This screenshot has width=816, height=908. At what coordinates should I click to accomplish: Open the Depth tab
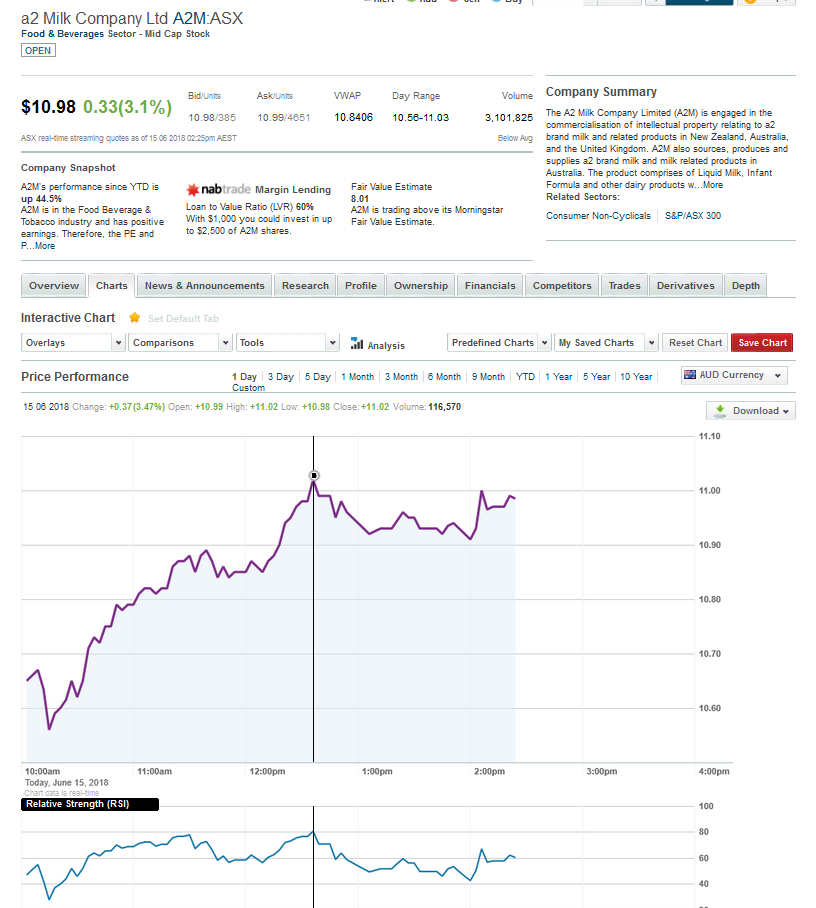click(746, 285)
